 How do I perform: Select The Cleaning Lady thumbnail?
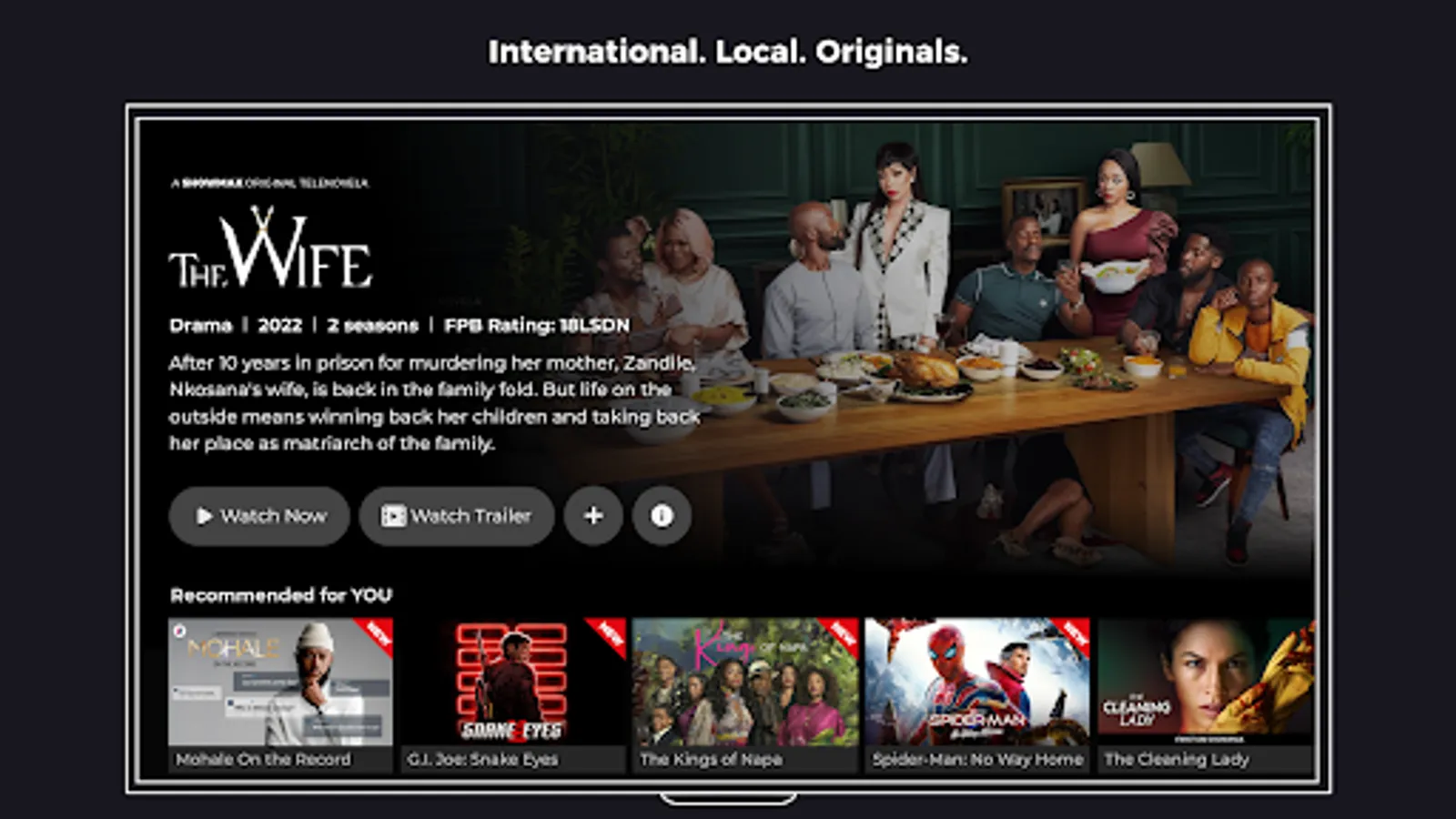pyautogui.click(x=1207, y=682)
